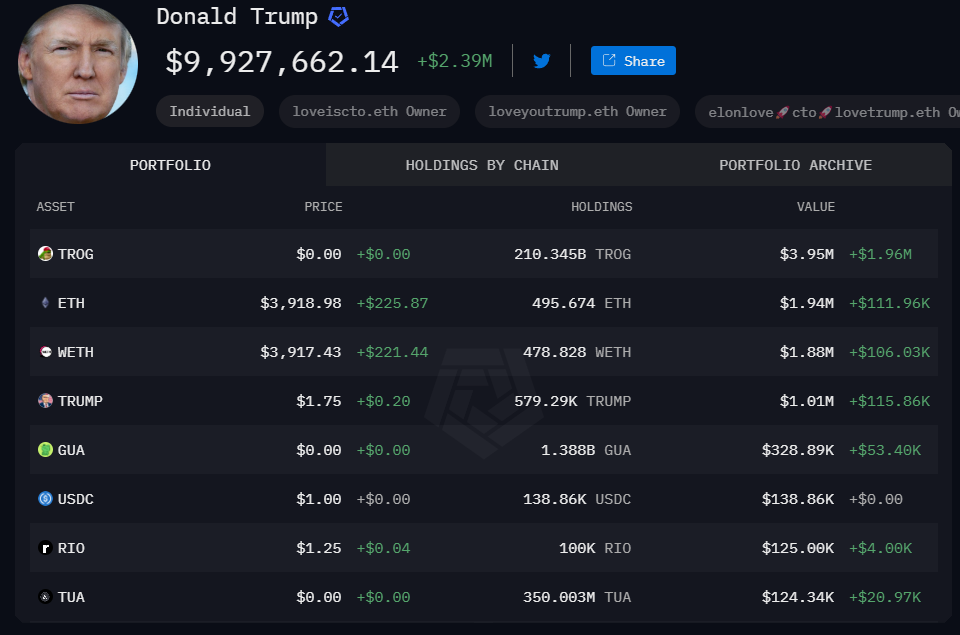This screenshot has height=635, width=960.
Task: Click the 495.674 ETH holdings
Action: (582, 303)
